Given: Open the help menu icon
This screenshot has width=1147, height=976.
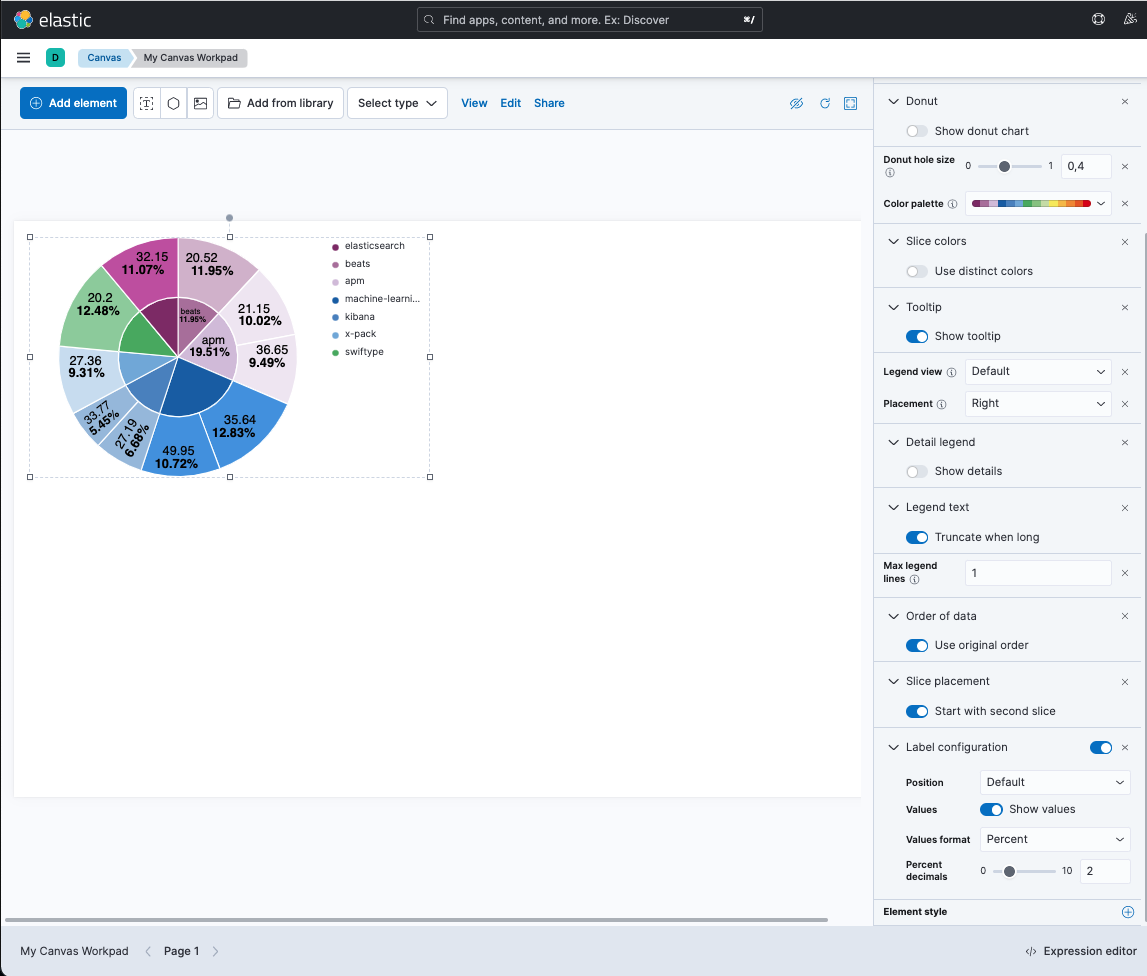Looking at the screenshot, I should pyautogui.click(x=1098, y=20).
